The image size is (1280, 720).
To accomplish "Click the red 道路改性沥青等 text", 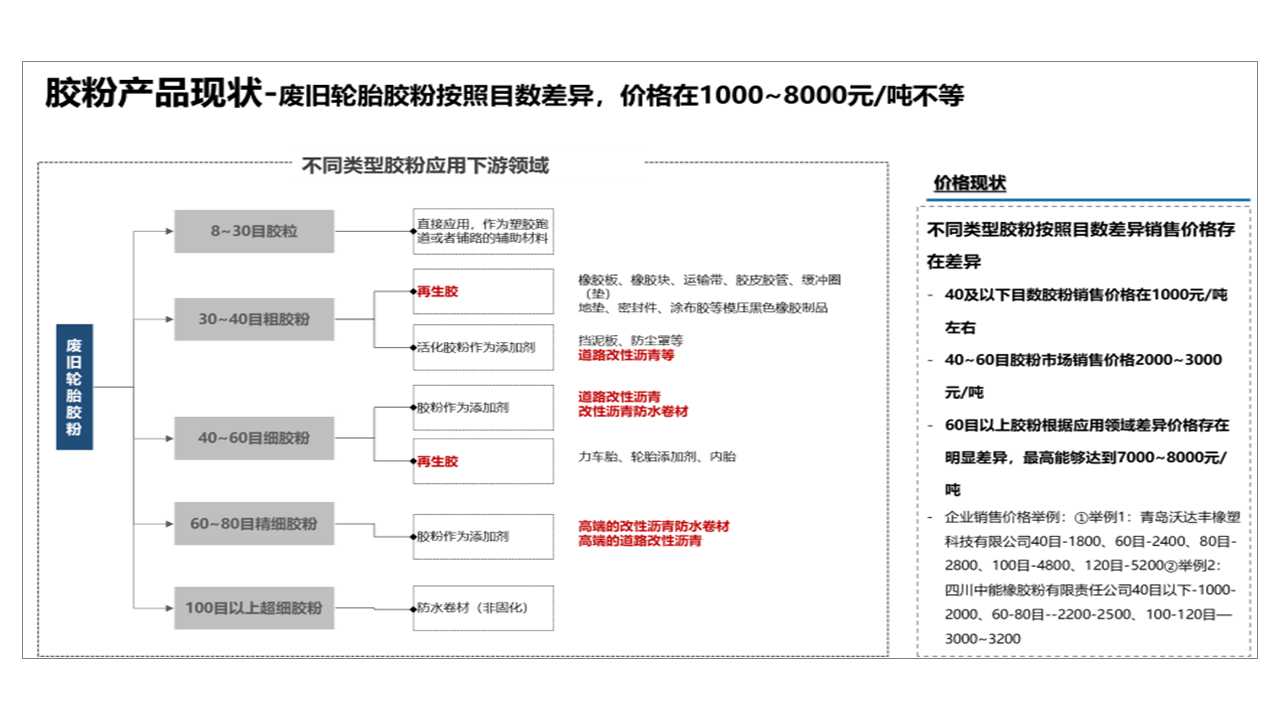I will click(626, 355).
